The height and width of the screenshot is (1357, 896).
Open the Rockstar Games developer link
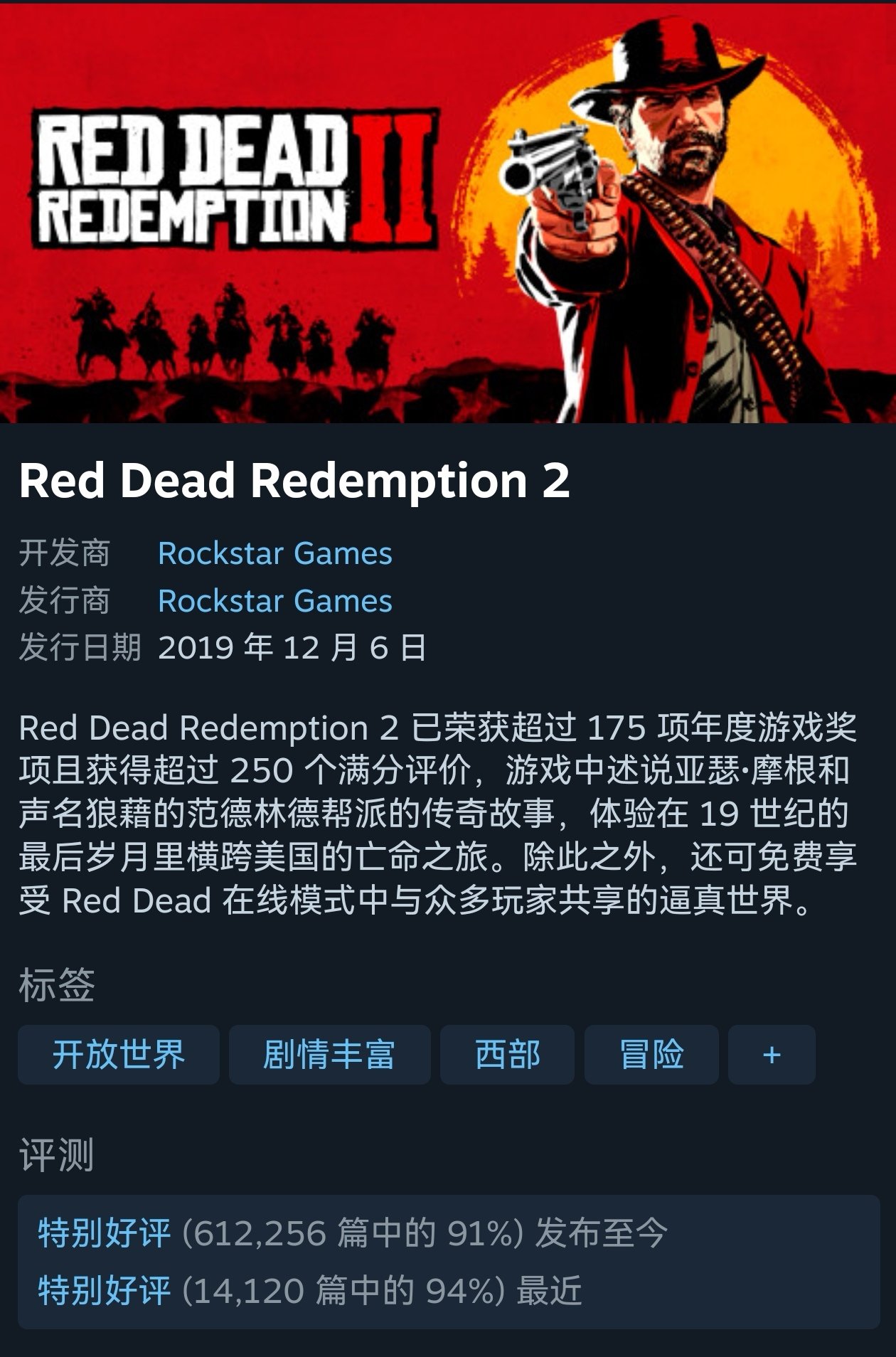click(x=275, y=553)
